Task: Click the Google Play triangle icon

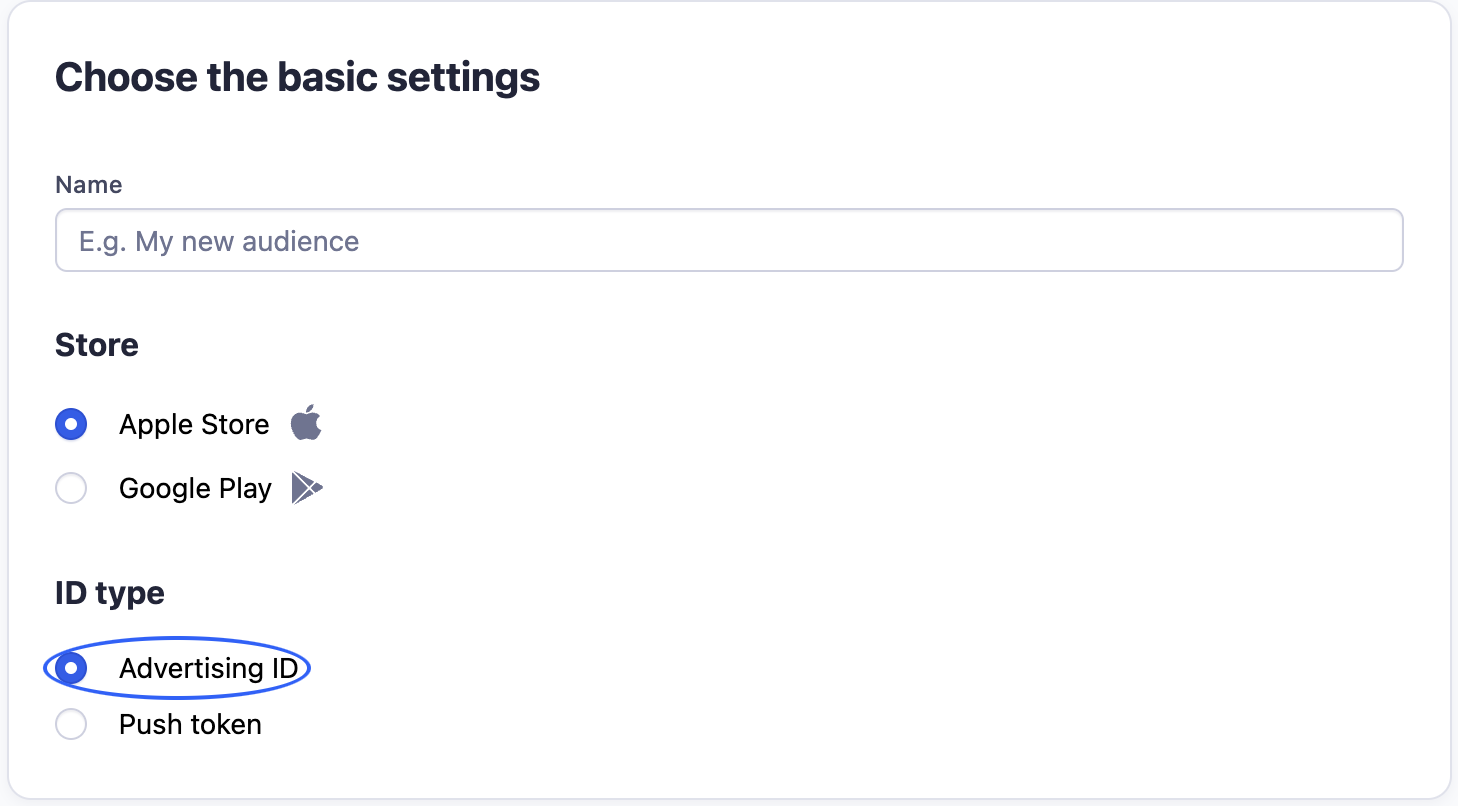Action: pos(306,488)
